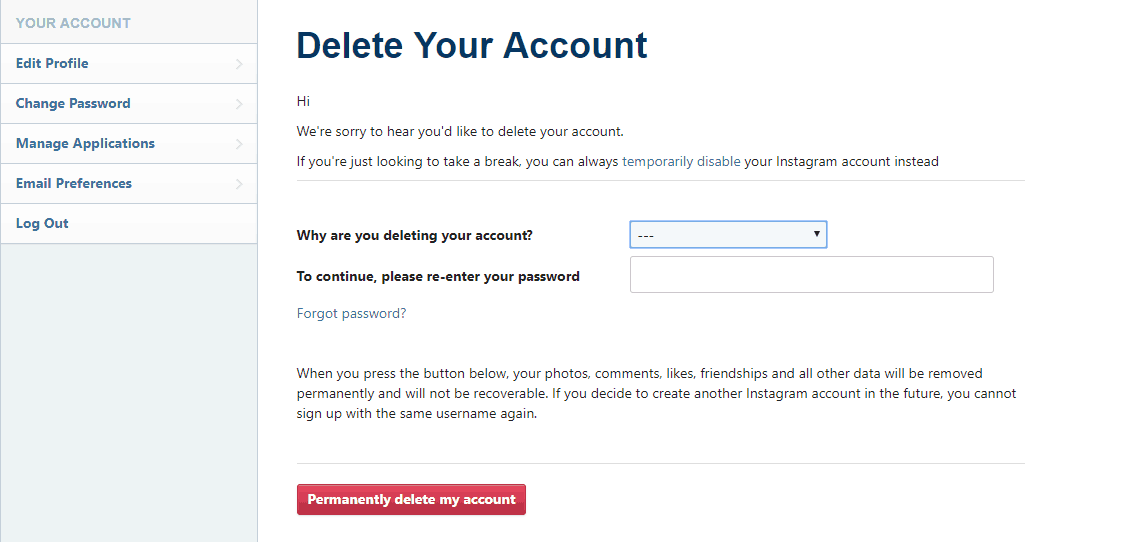Click the chevron arrow beside Email Preferences
The width and height of the screenshot is (1143, 542).
(239, 184)
